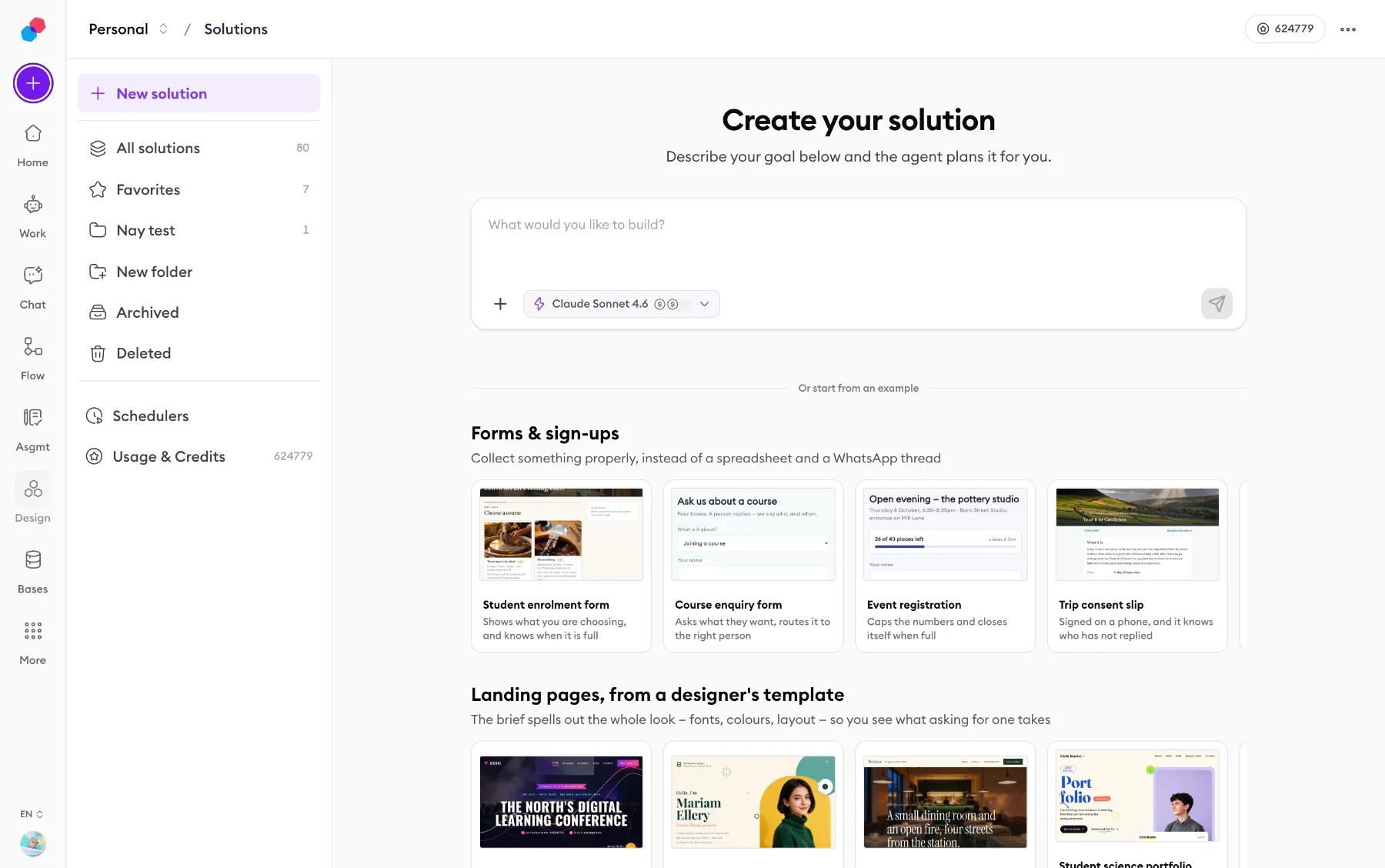Viewport: 1385px width, 868px height.
Task: Open the Trip consent slip thumbnail
Action: pyautogui.click(x=1137, y=534)
